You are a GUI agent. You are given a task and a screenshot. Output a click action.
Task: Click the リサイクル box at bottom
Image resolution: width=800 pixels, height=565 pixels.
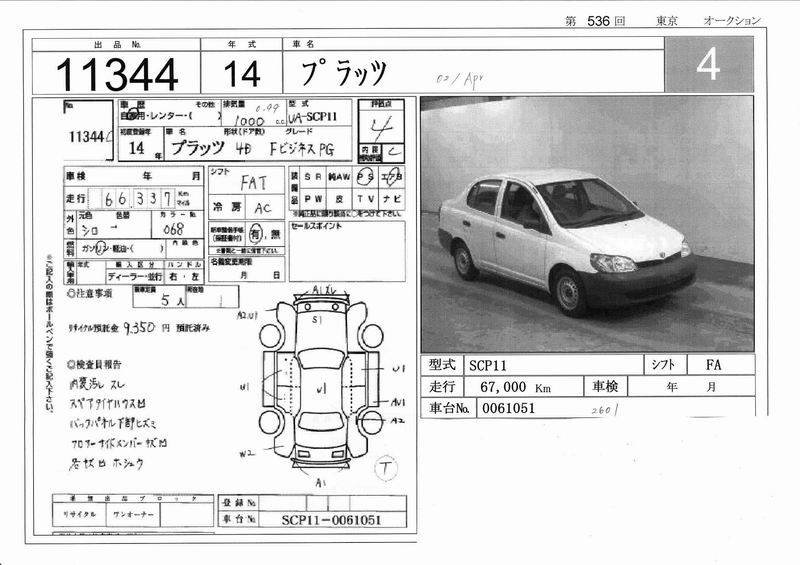point(79,514)
